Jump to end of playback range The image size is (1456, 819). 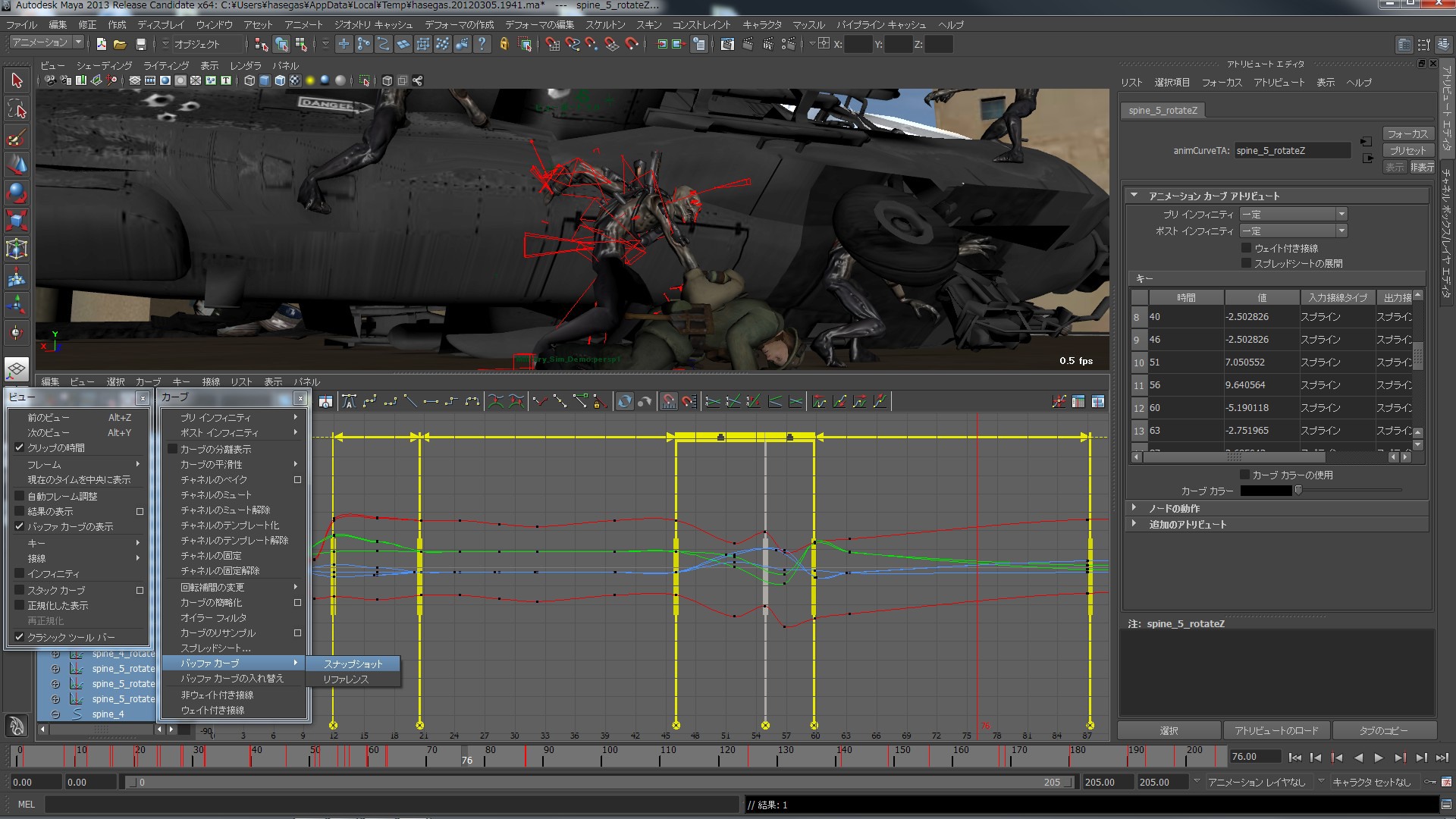point(1442,758)
